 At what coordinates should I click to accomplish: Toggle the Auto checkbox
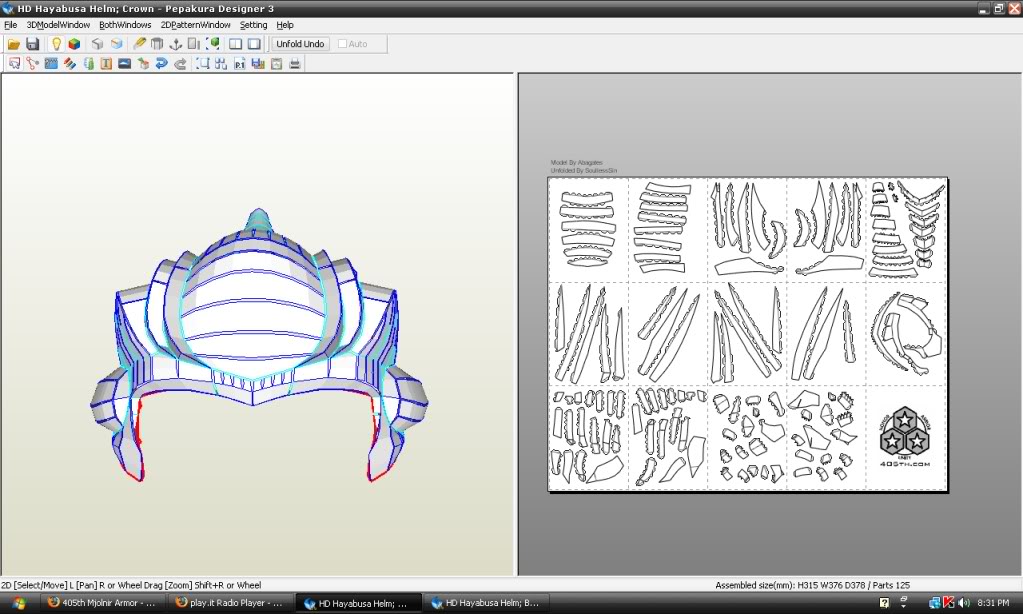coord(342,44)
